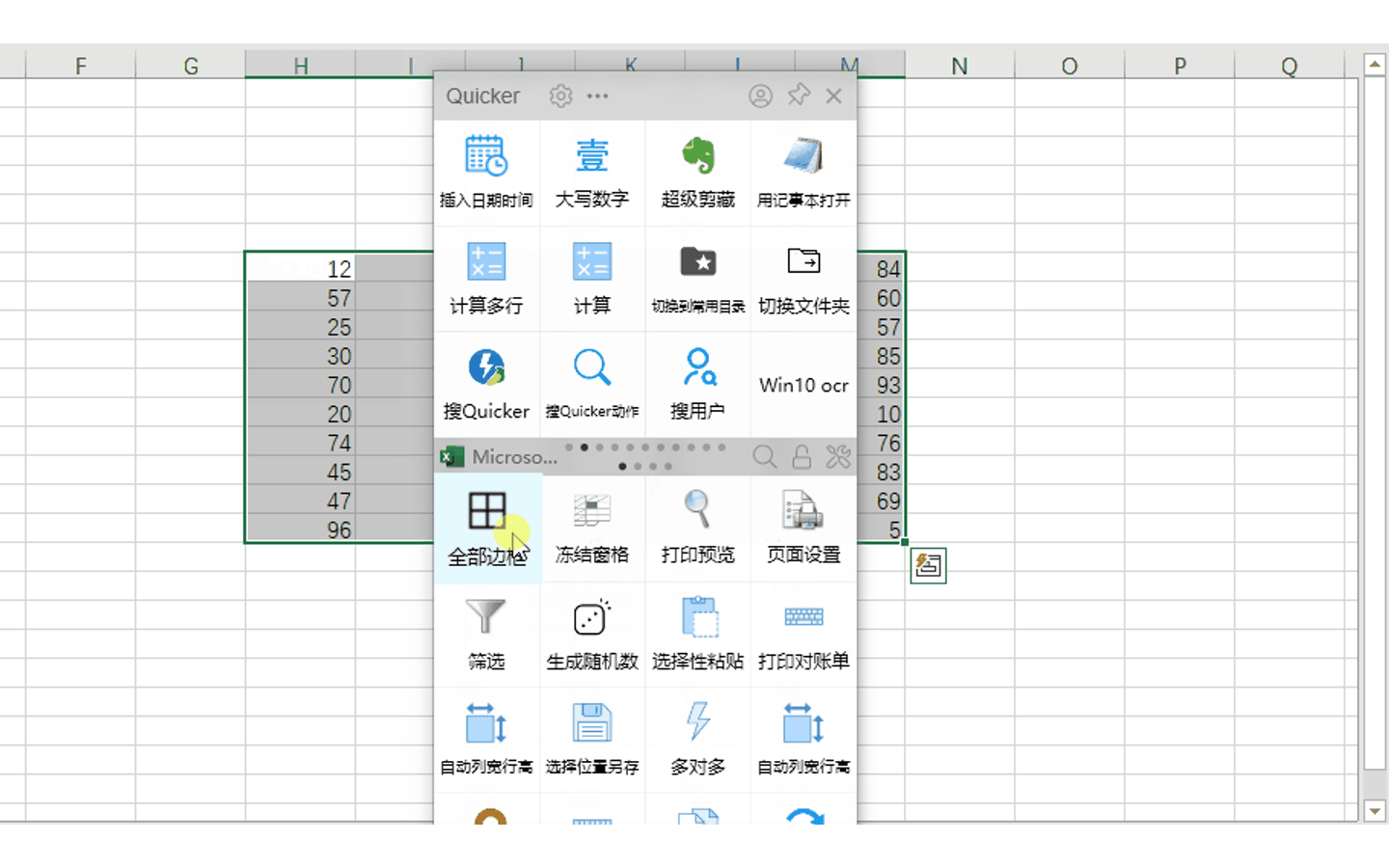The width and height of the screenshot is (1389, 868).
Task: Open Quicker more options ellipsis
Action: pos(598,96)
